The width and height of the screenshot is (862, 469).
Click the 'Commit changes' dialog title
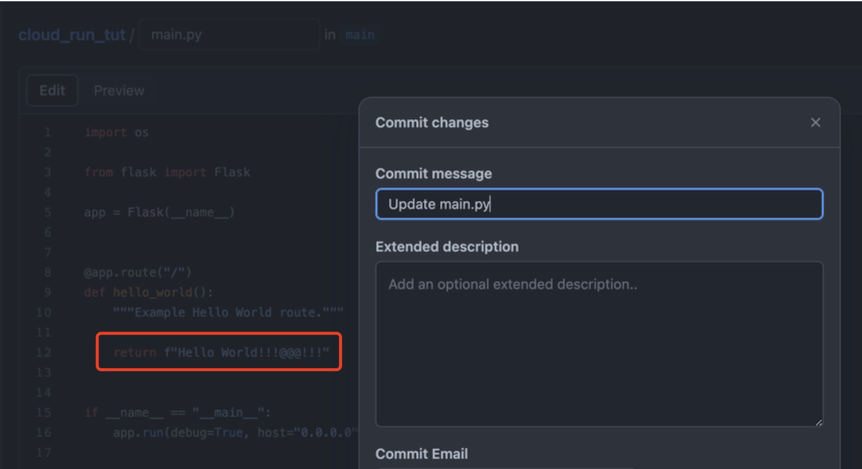tap(432, 123)
